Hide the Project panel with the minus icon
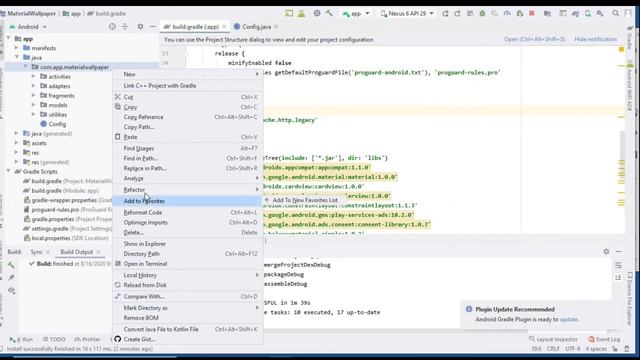This screenshot has width=640, height=360. [x=153, y=27]
